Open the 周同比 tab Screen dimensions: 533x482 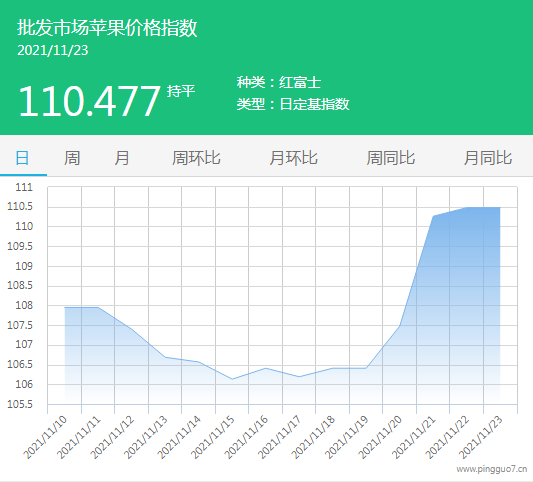[391, 158]
